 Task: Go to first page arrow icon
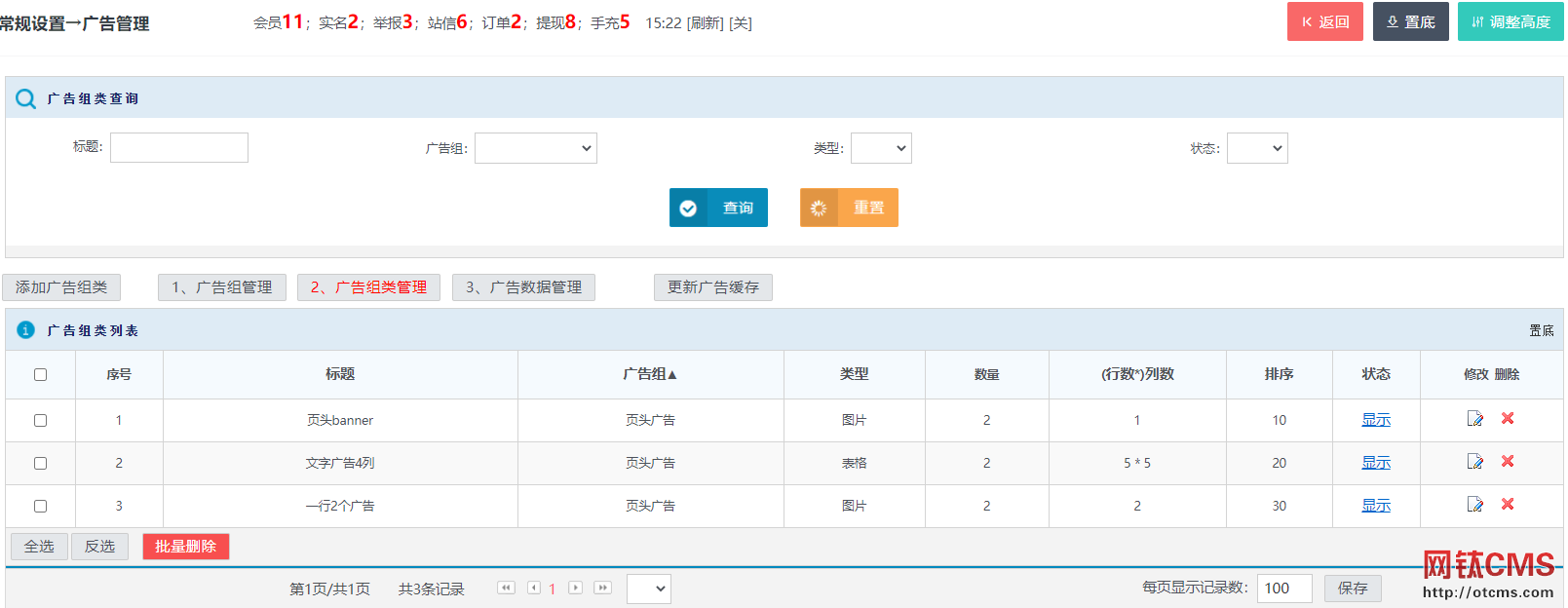point(506,588)
